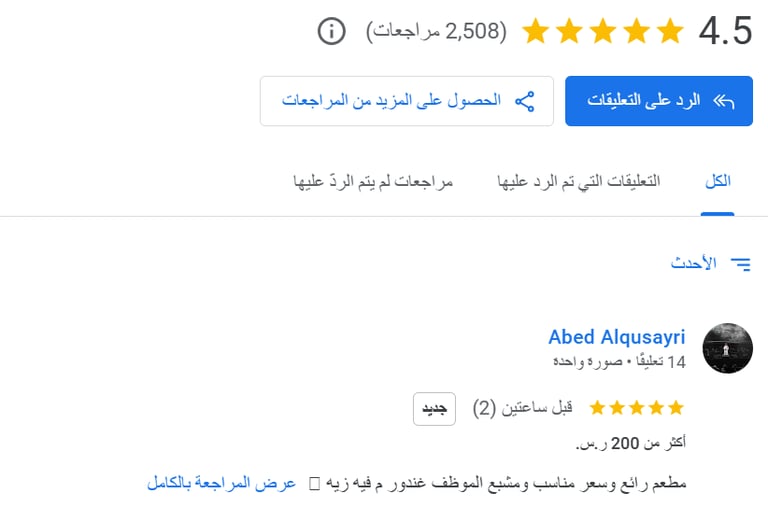Click the 14 تعليقًا reviewer stats text

(661, 362)
